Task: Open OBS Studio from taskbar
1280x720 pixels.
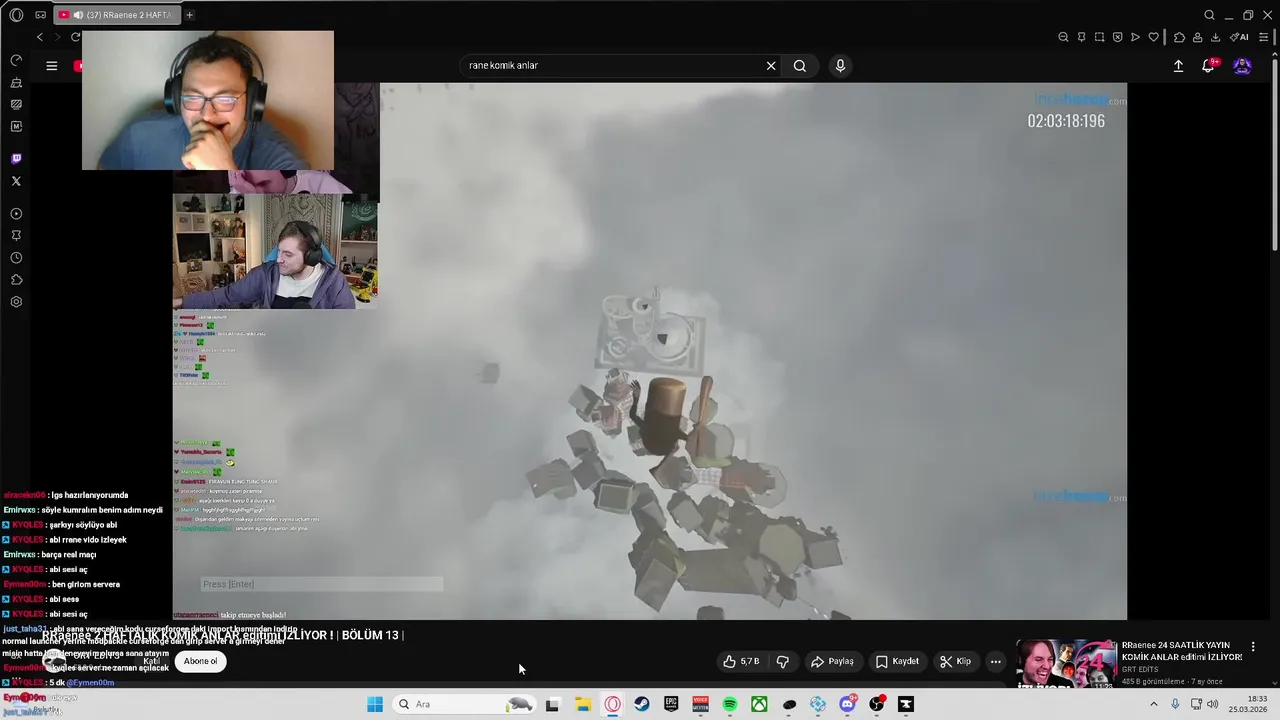Action: [x=877, y=704]
